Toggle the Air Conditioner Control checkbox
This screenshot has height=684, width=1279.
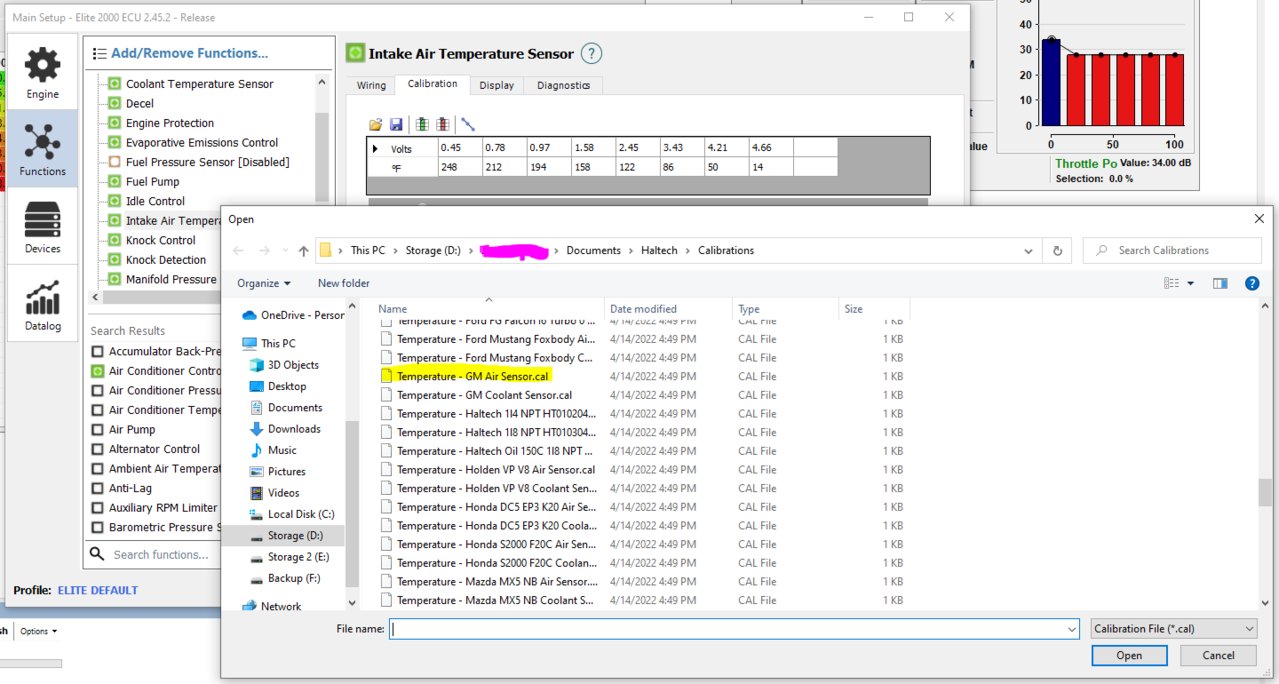pos(97,371)
